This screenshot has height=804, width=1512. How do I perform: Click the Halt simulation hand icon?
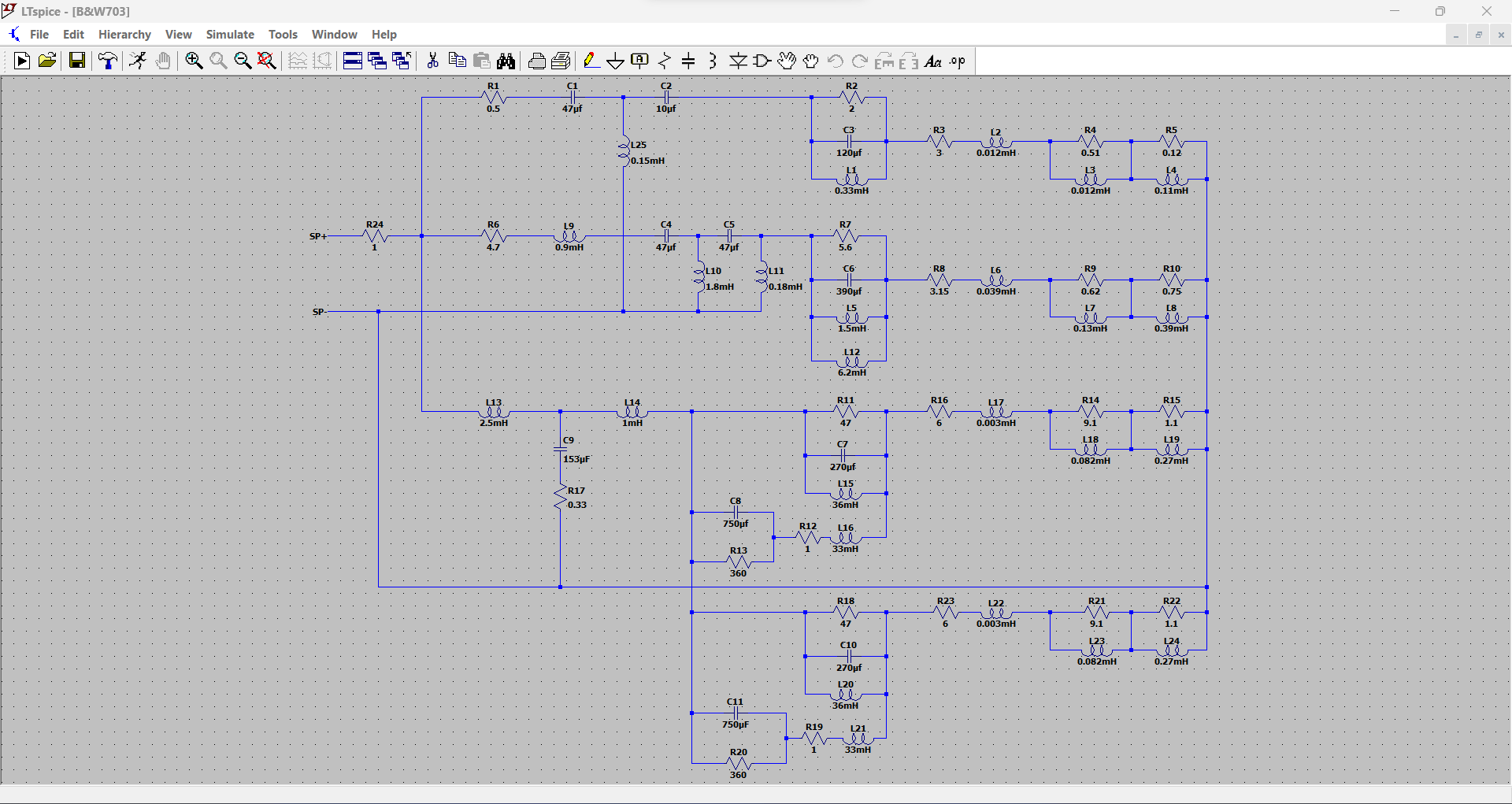(163, 61)
